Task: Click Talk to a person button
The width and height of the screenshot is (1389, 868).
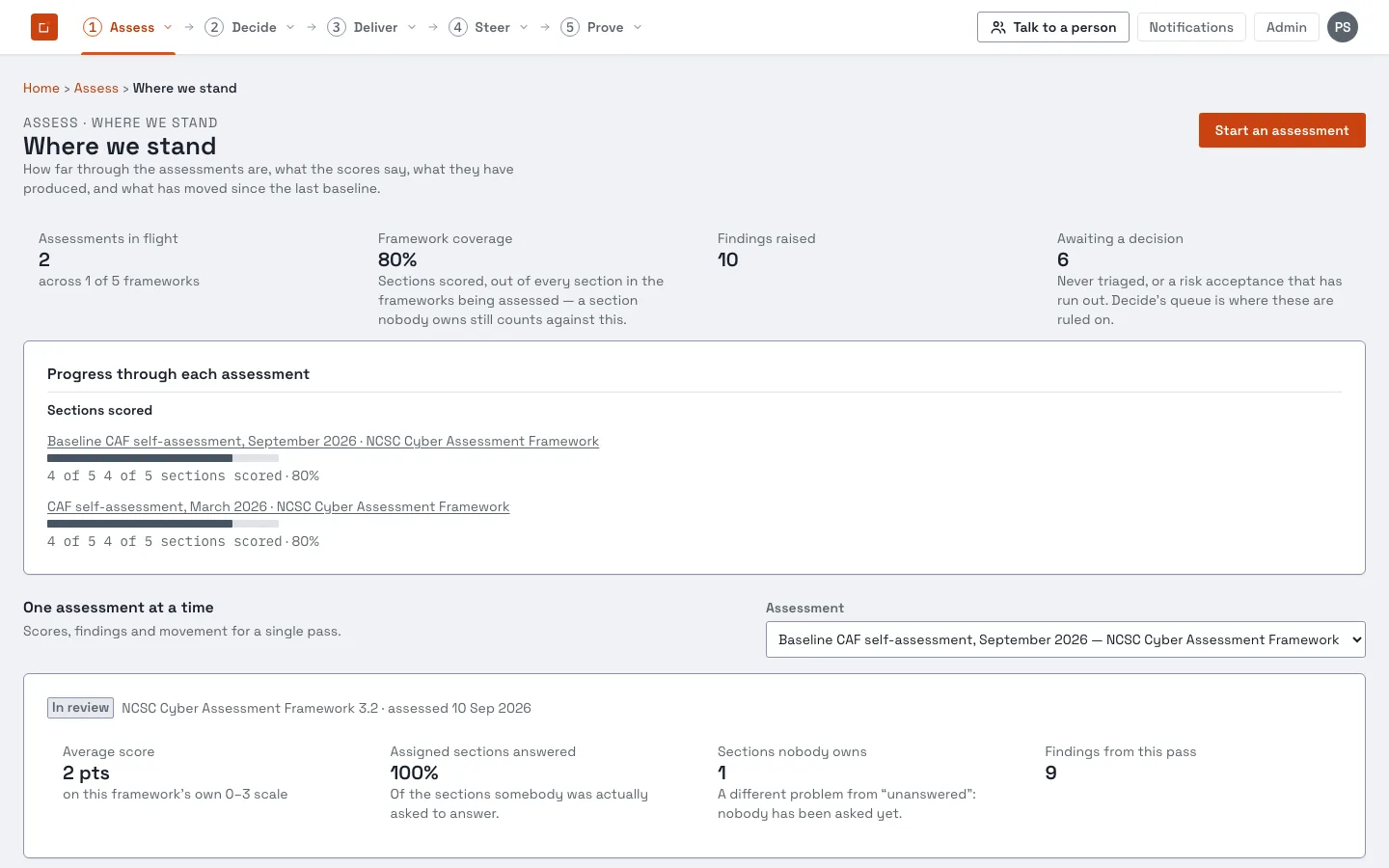Action: point(1053,27)
